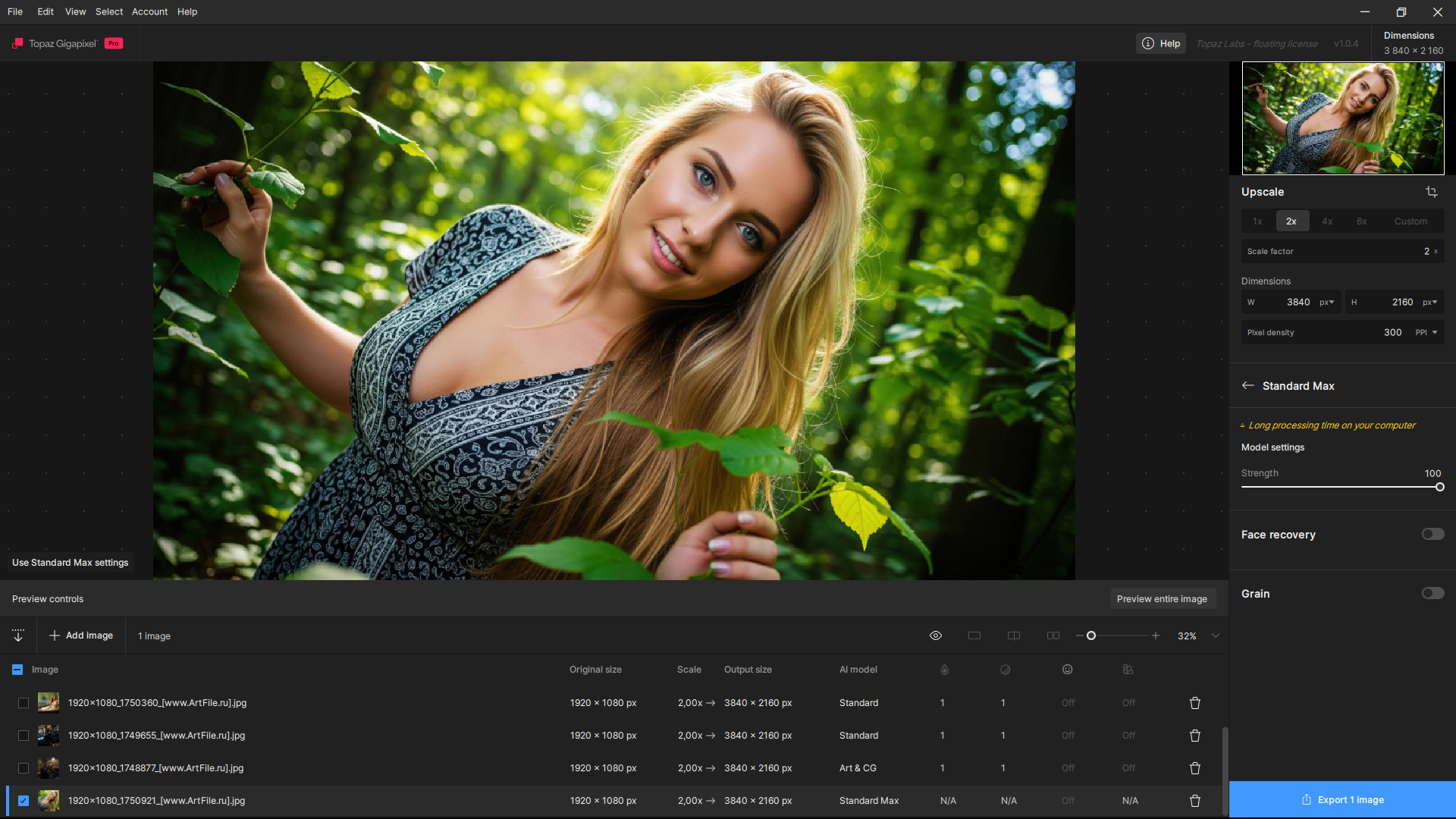Click the crop icon beside Upscale
The height and width of the screenshot is (819, 1456).
1431,192
